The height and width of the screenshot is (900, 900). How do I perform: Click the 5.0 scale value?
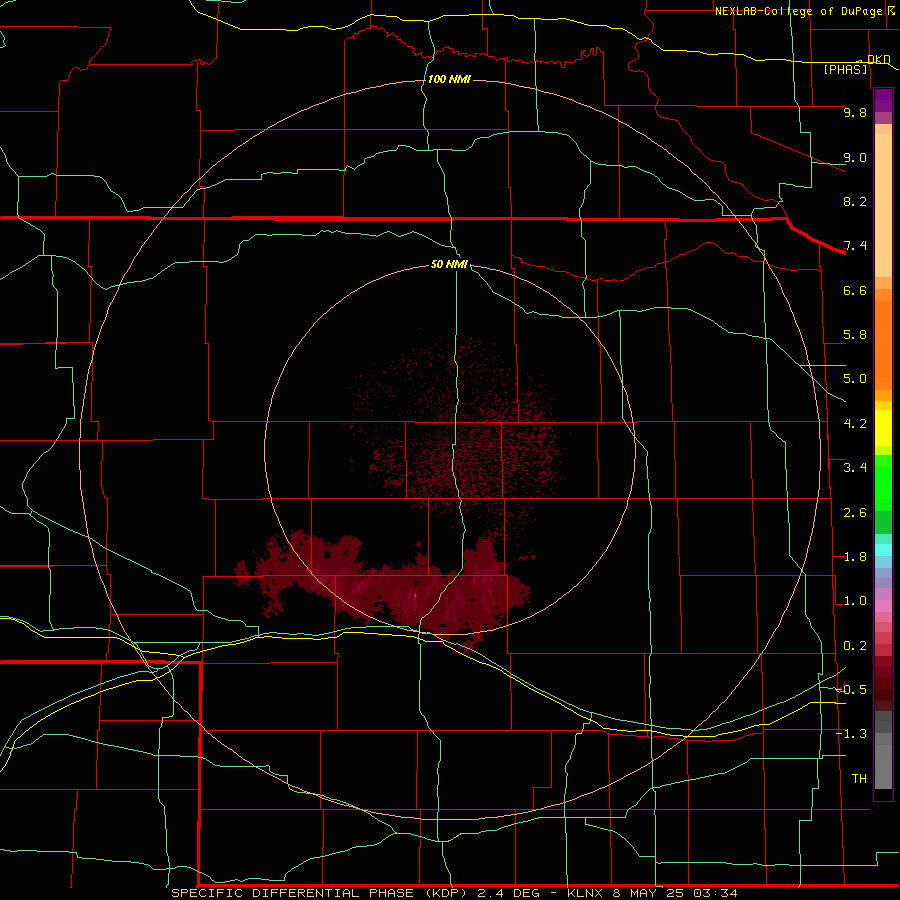tap(855, 379)
